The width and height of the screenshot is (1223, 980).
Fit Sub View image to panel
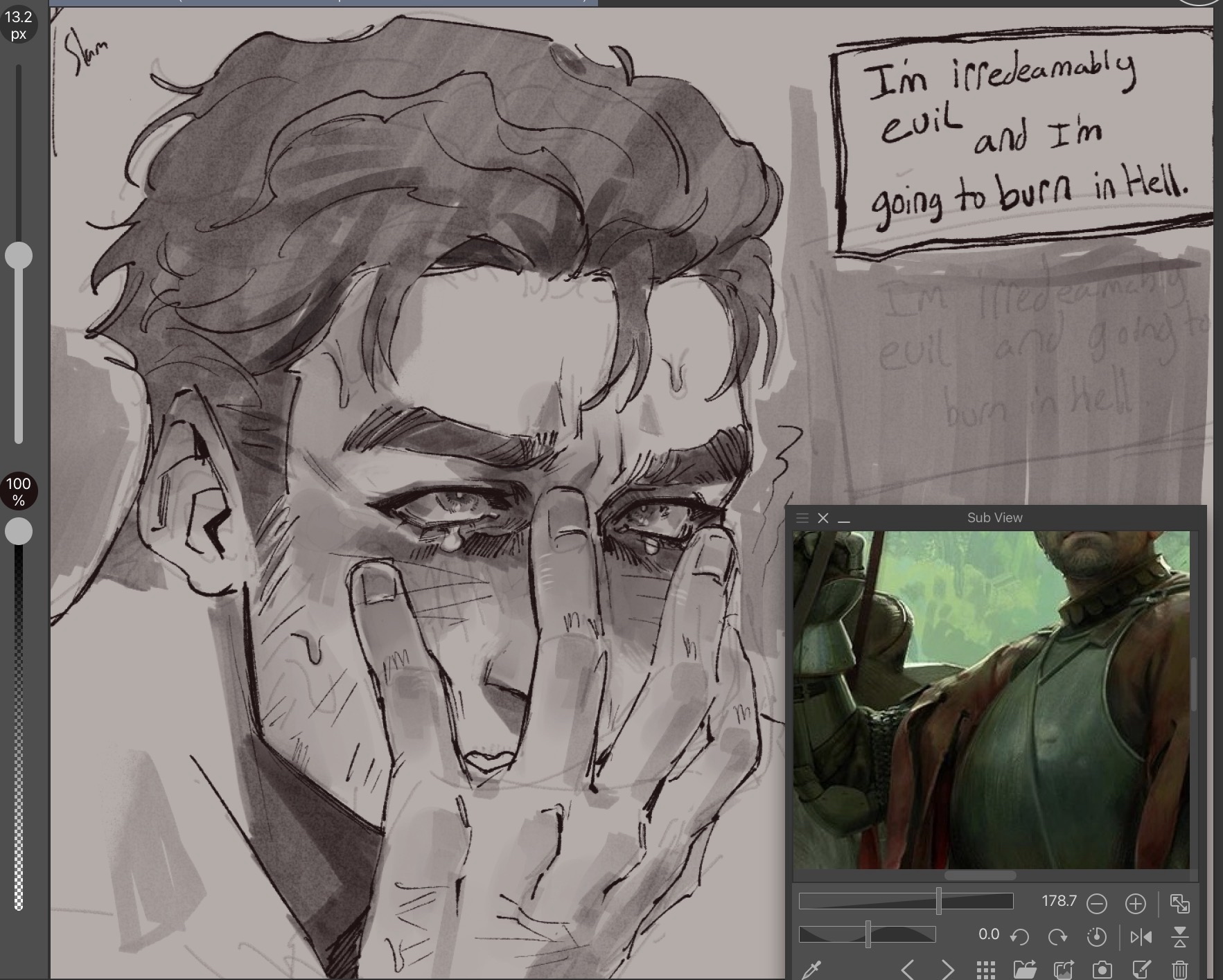pos(1179,903)
